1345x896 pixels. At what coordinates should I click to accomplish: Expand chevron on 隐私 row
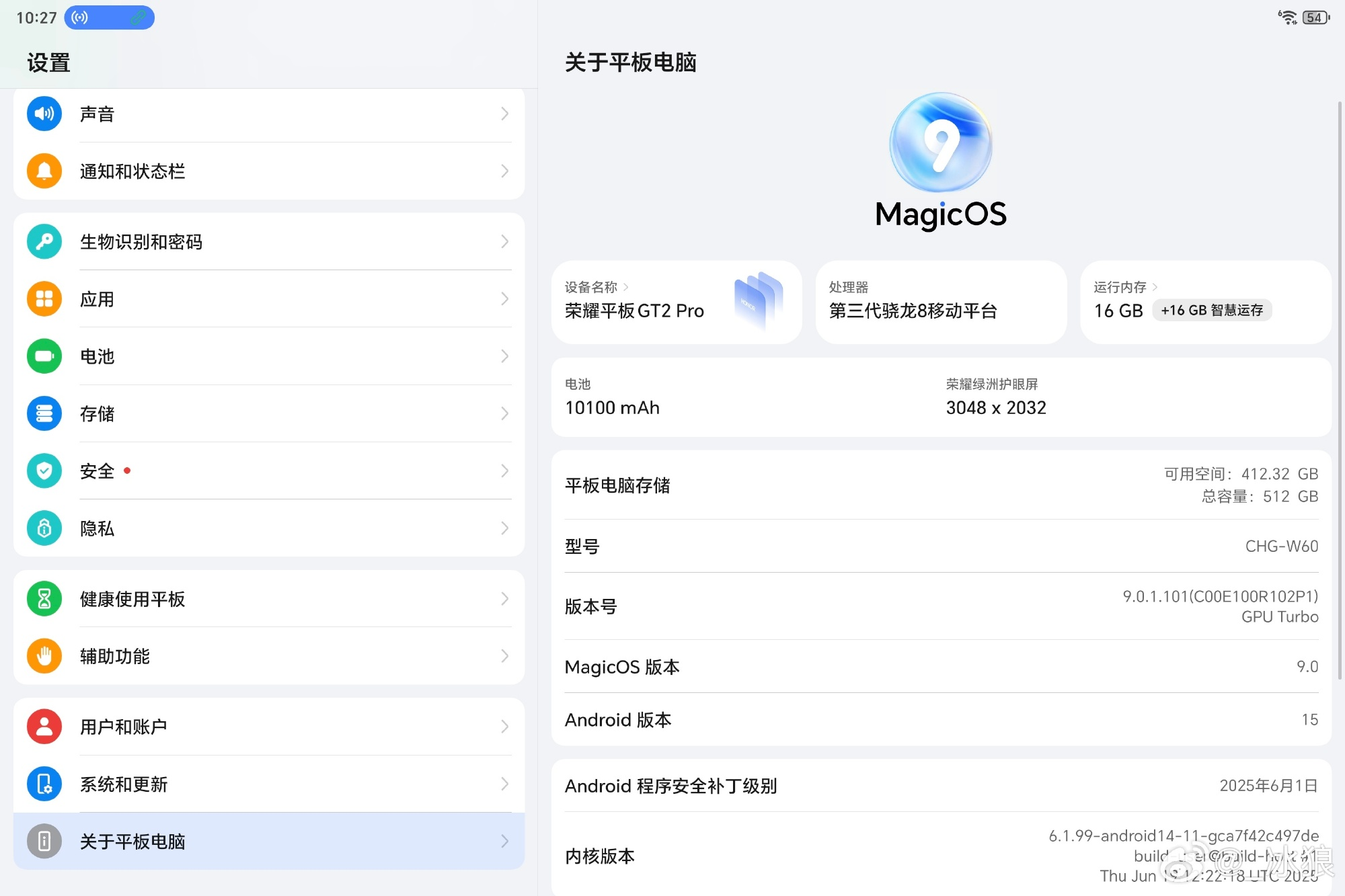[504, 528]
